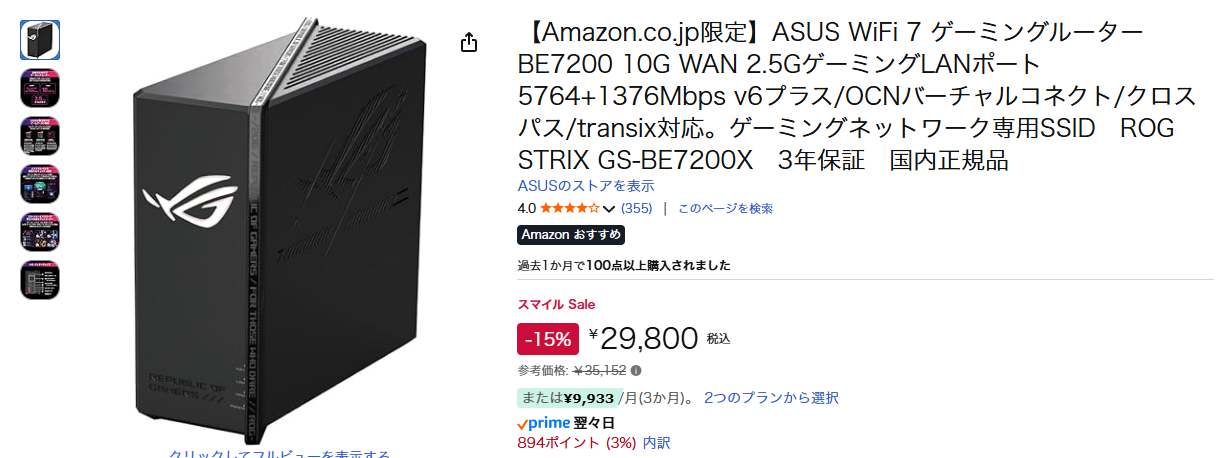Viewport: 1224px width, 458px height.
Task: Open the ASUSのストアを表示 store link
Action: [586, 186]
